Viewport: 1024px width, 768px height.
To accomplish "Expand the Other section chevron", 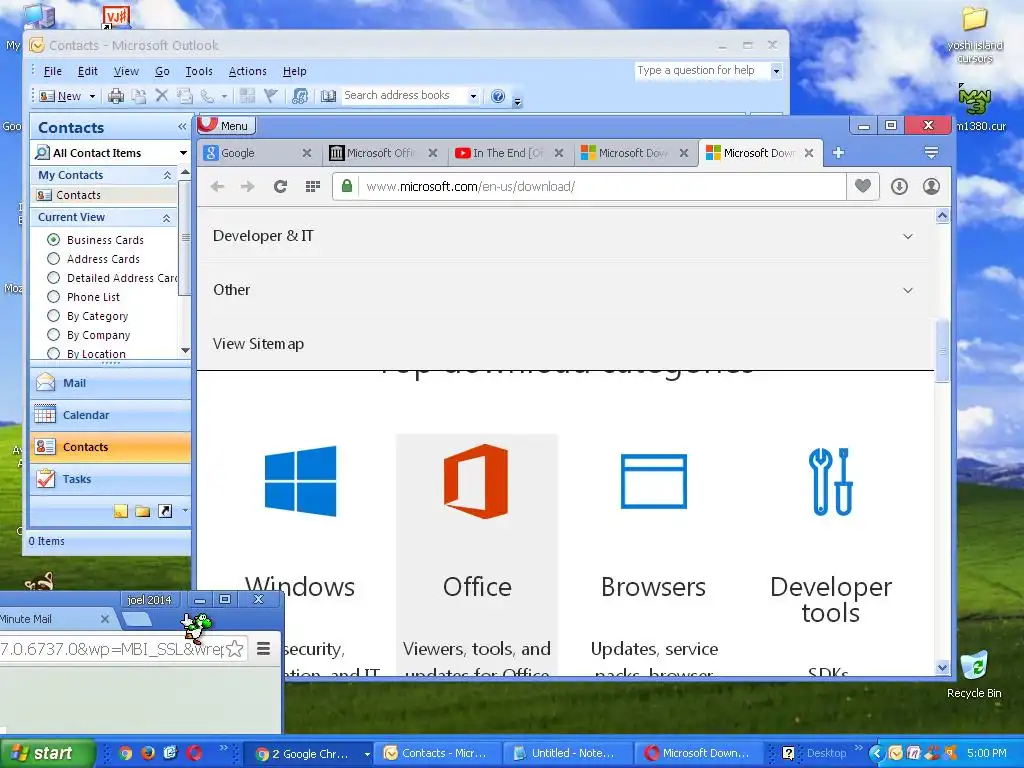I will click(x=908, y=290).
